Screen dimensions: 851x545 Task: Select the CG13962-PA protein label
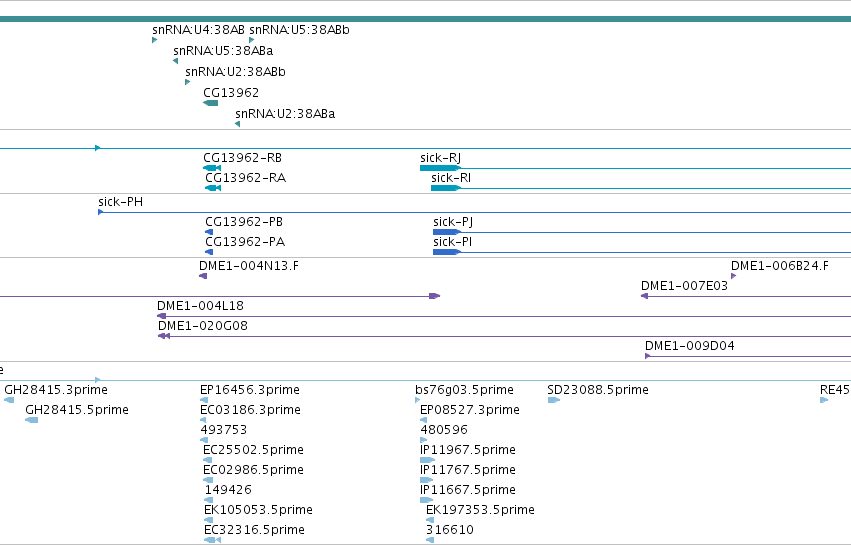tap(245, 242)
